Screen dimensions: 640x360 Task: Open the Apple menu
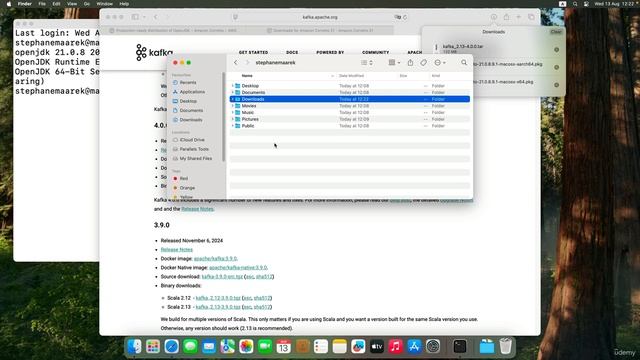9,4
